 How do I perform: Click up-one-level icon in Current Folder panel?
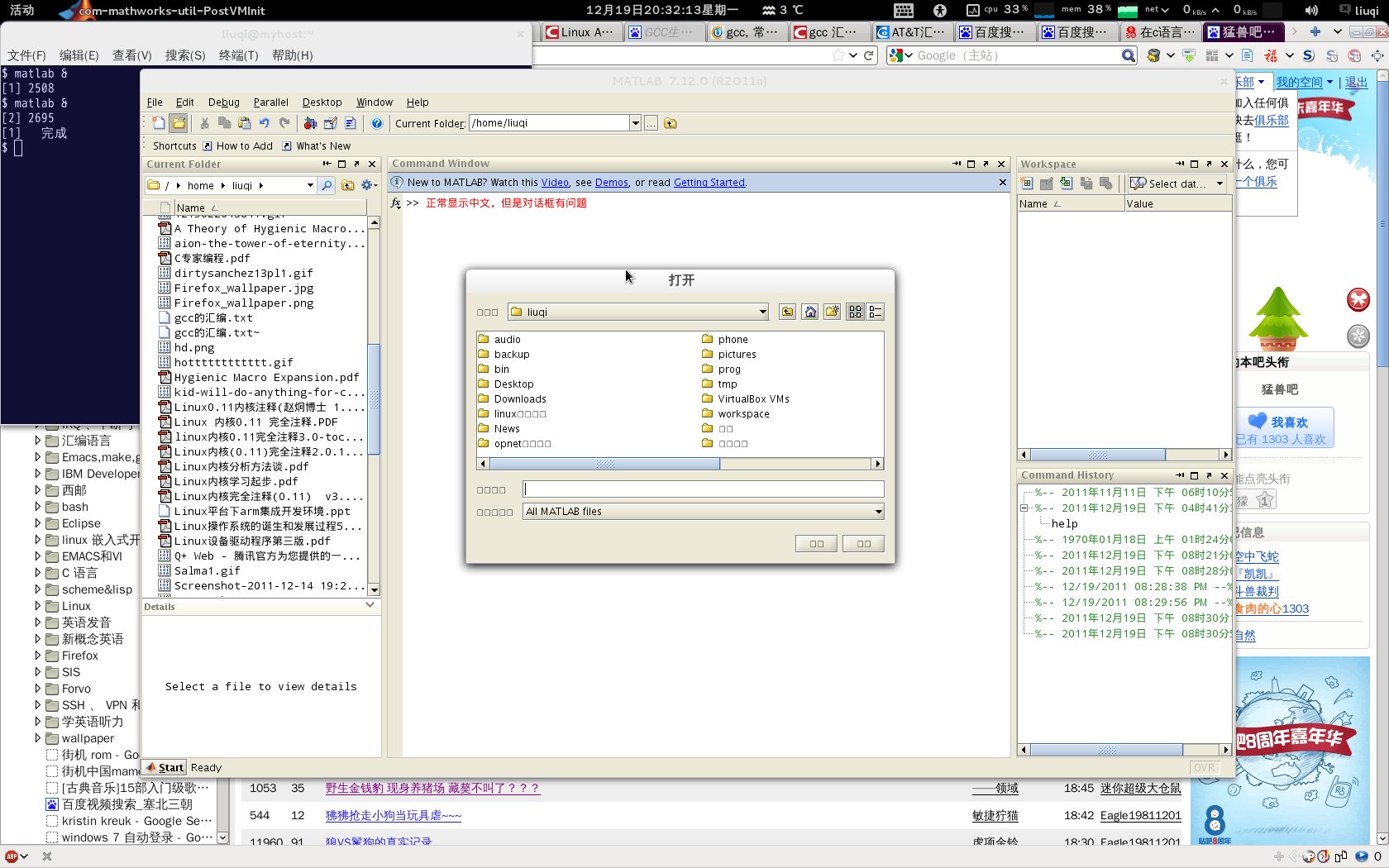tap(348, 185)
